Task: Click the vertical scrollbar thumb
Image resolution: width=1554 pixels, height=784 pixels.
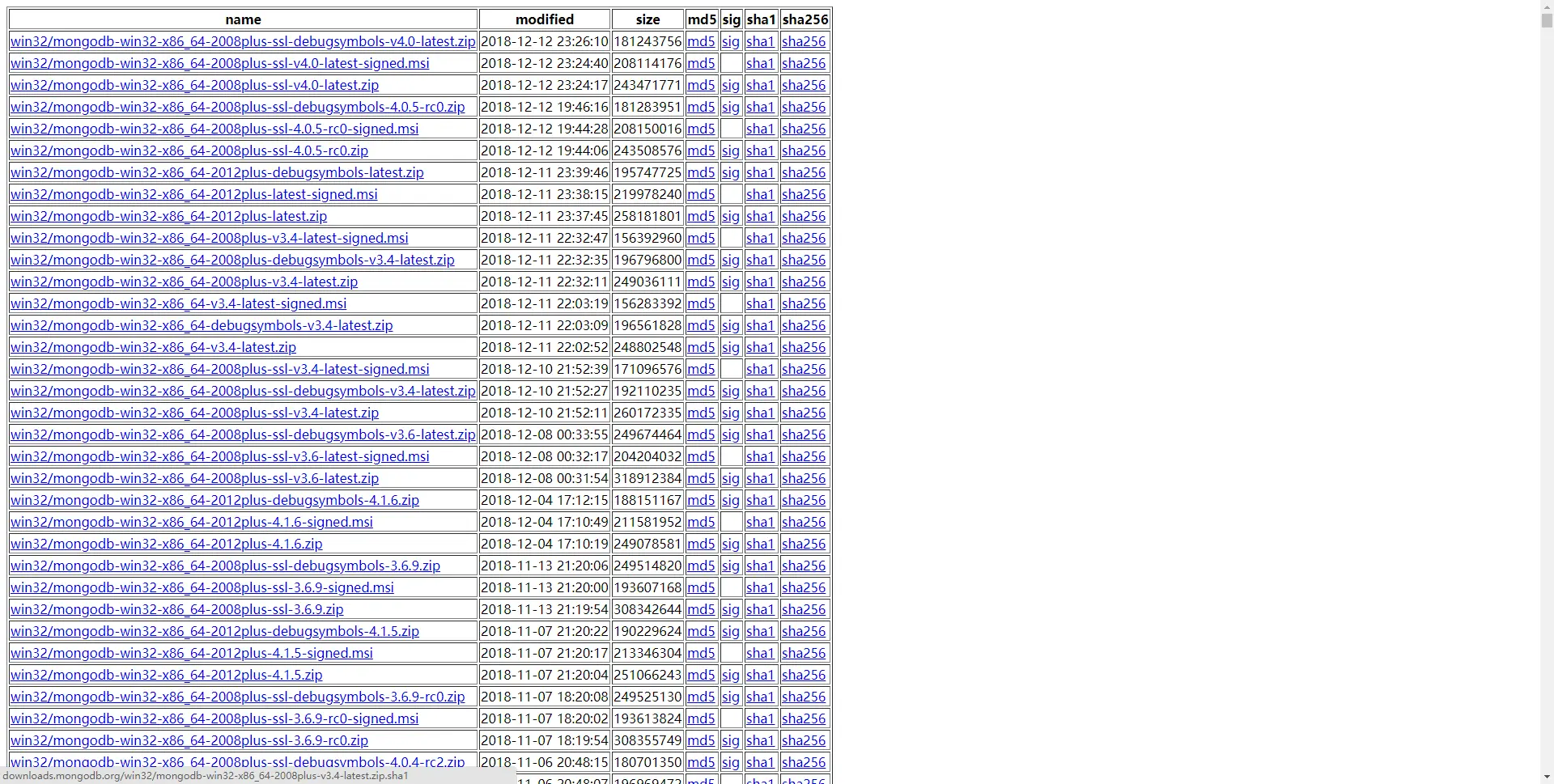Action: (x=1547, y=21)
